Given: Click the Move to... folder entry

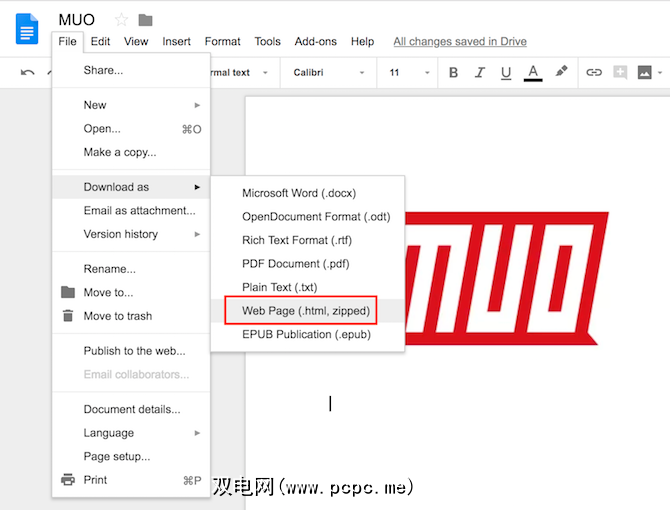Looking at the screenshot, I should click(x=131, y=293).
